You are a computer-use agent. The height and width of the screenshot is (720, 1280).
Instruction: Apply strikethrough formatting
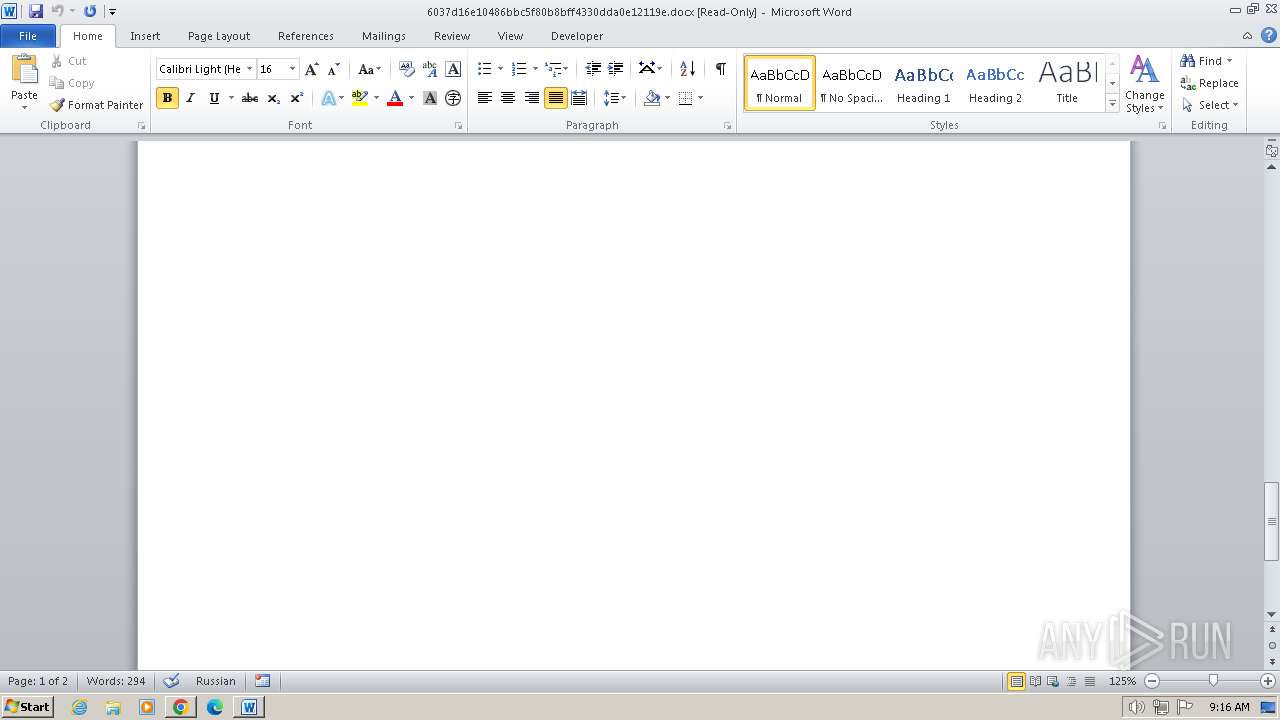click(250, 98)
